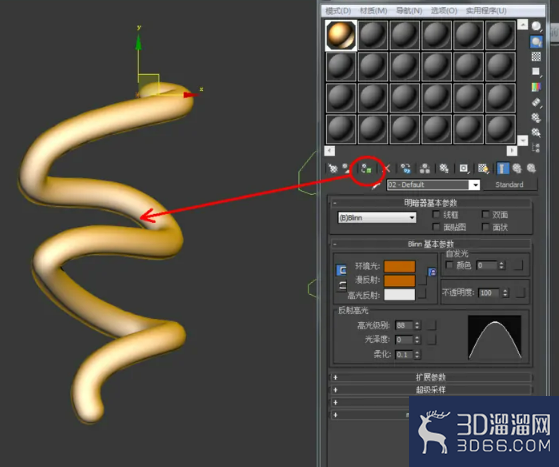Click sample slots scroll down arrow
The width and height of the screenshot is (559, 467).
click(522, 140)
